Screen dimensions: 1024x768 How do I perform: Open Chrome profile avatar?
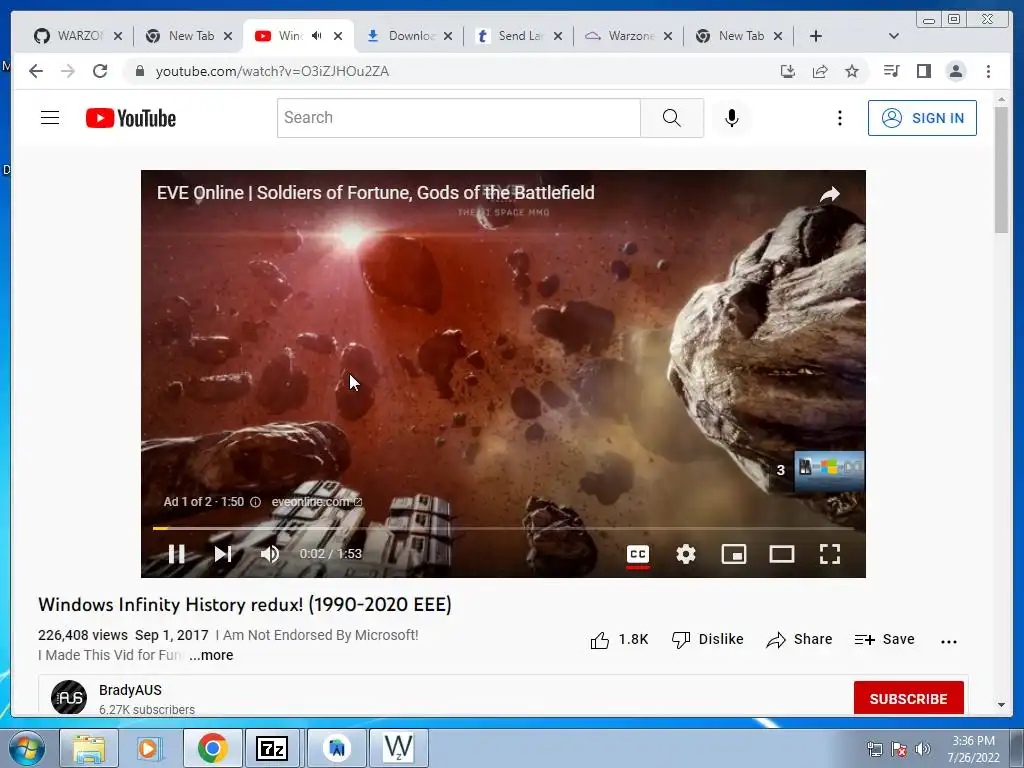tap(955, 71)
